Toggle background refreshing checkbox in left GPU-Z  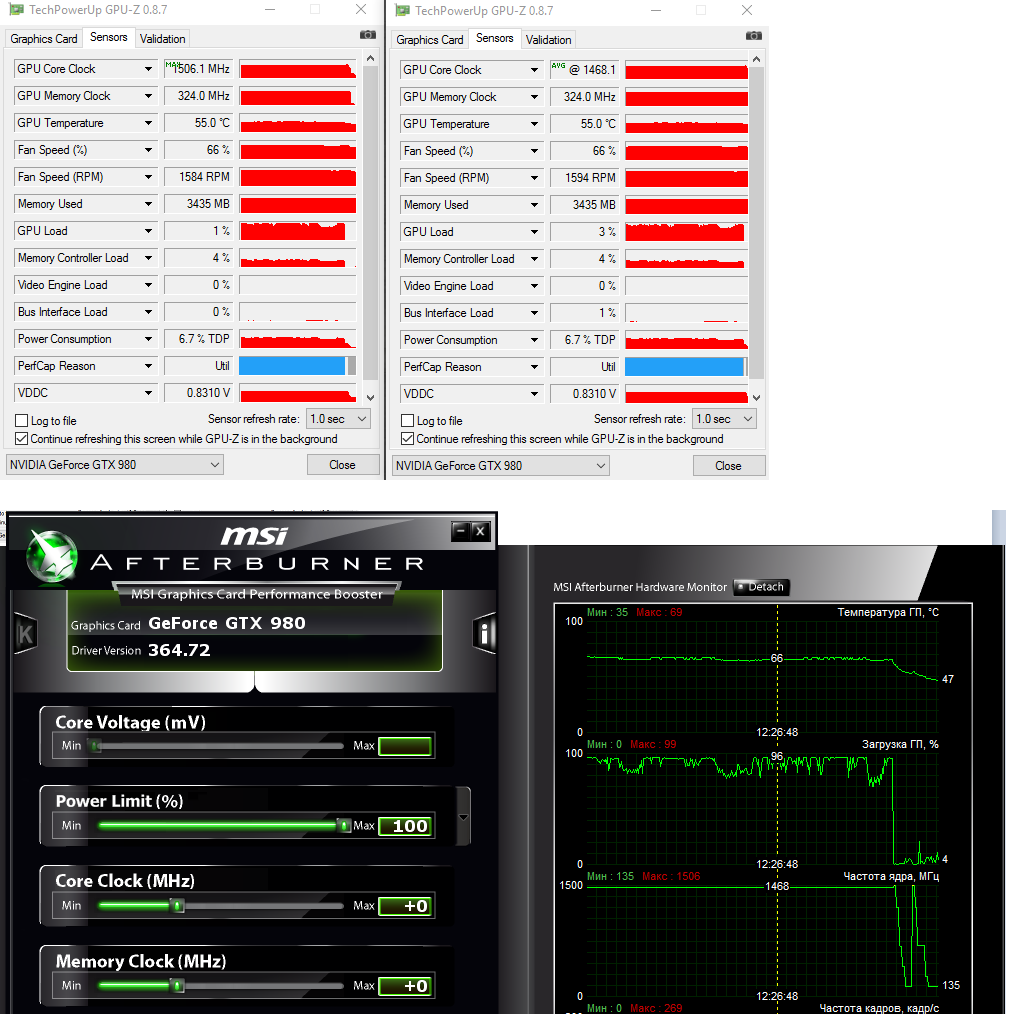(22, 439)
